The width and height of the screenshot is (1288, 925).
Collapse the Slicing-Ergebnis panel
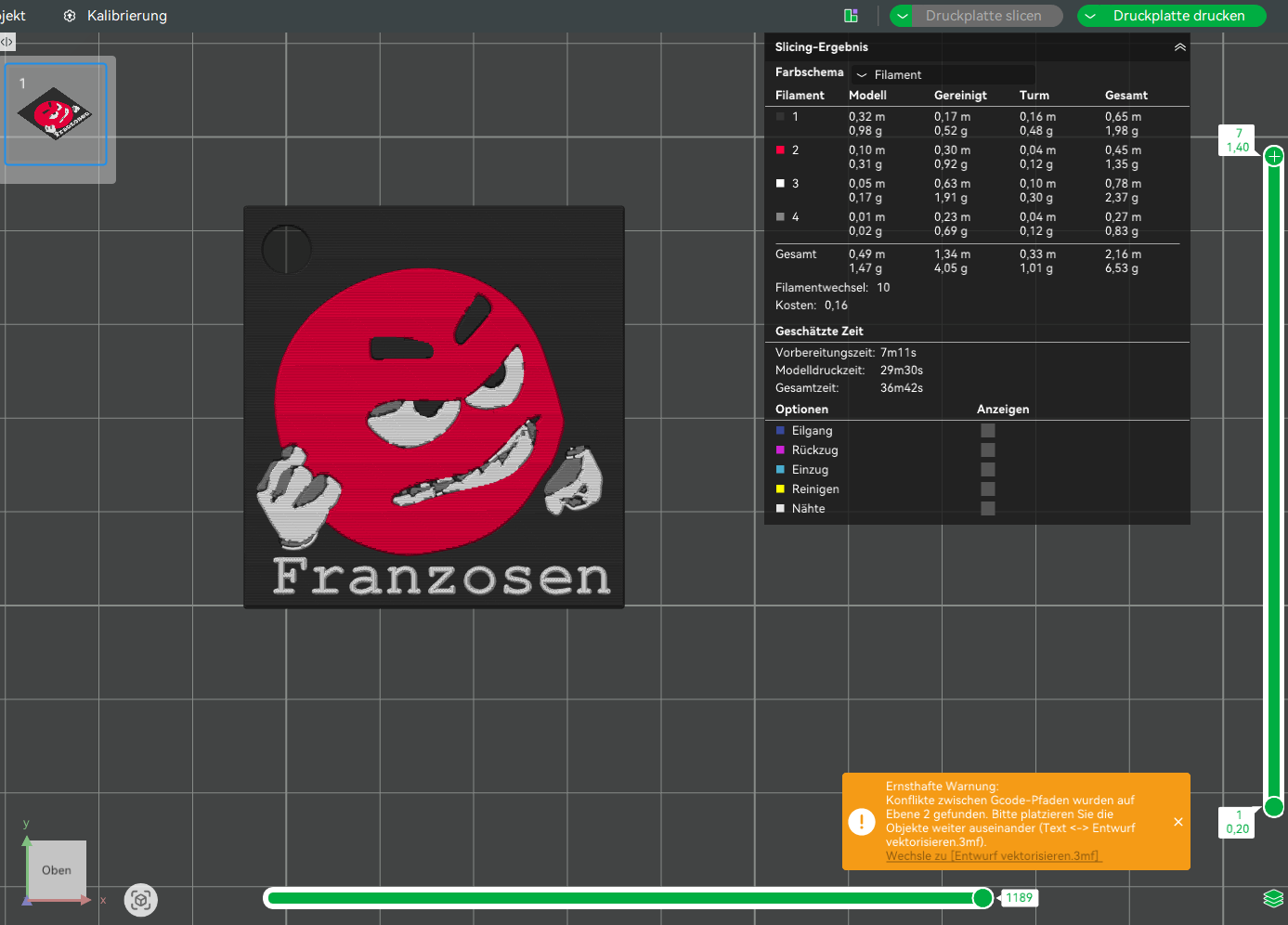click(x=1179, y=47)
